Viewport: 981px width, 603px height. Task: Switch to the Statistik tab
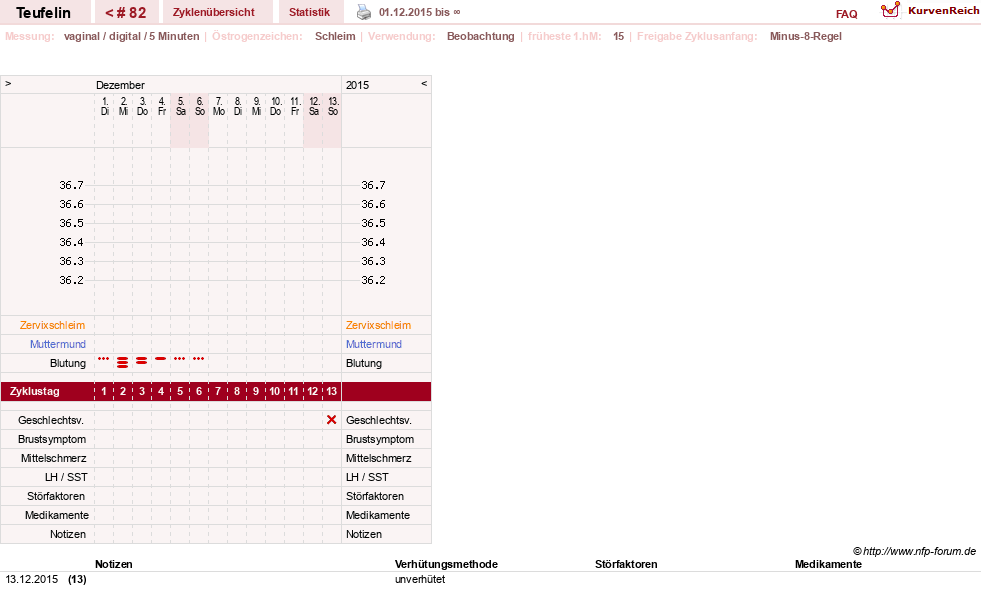tap(309, 13)
